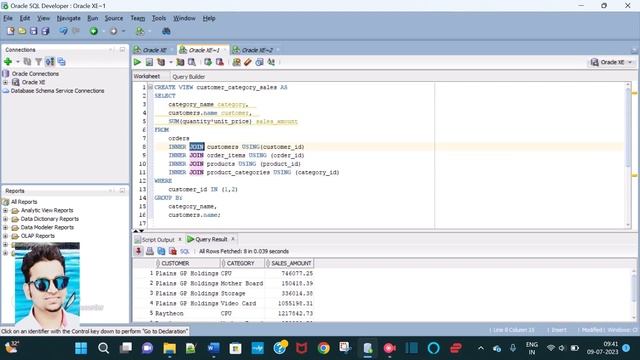Expand the Data Dictionary Reports folder
The image size is (640, 360).
tap(5, 219)
